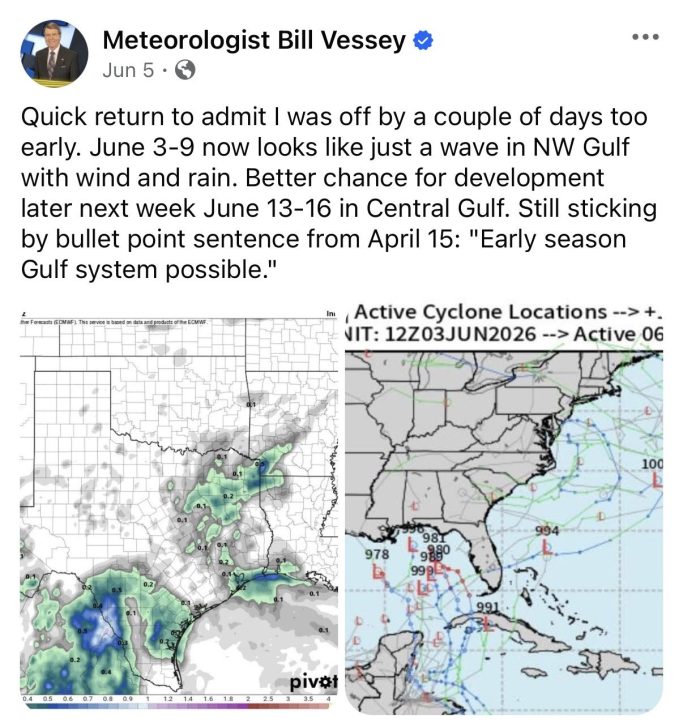Click the 981 pressure label near Florida

[434, 538]
